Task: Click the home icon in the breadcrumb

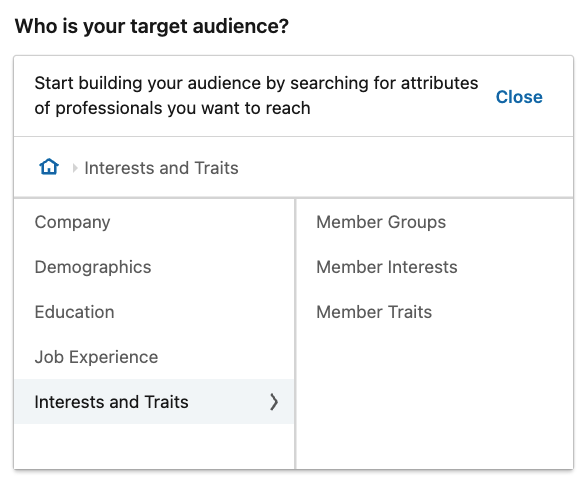Action: (49, 167)
